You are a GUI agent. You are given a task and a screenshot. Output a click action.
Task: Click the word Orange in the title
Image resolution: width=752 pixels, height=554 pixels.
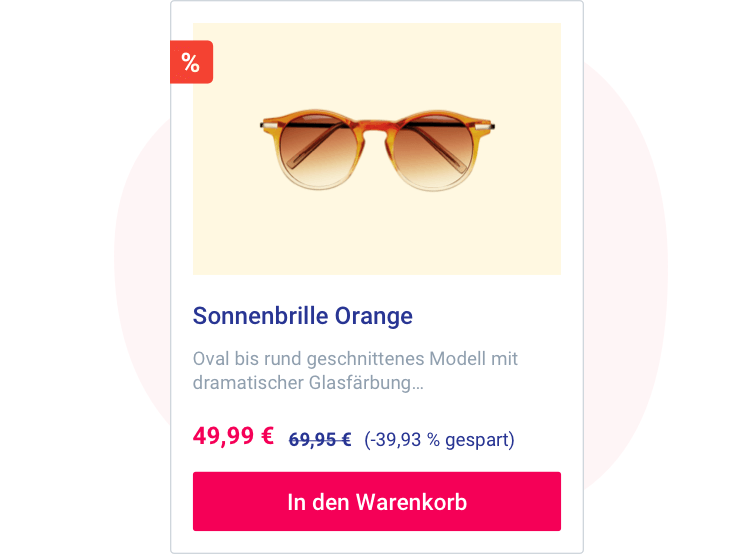coord(374,316)
